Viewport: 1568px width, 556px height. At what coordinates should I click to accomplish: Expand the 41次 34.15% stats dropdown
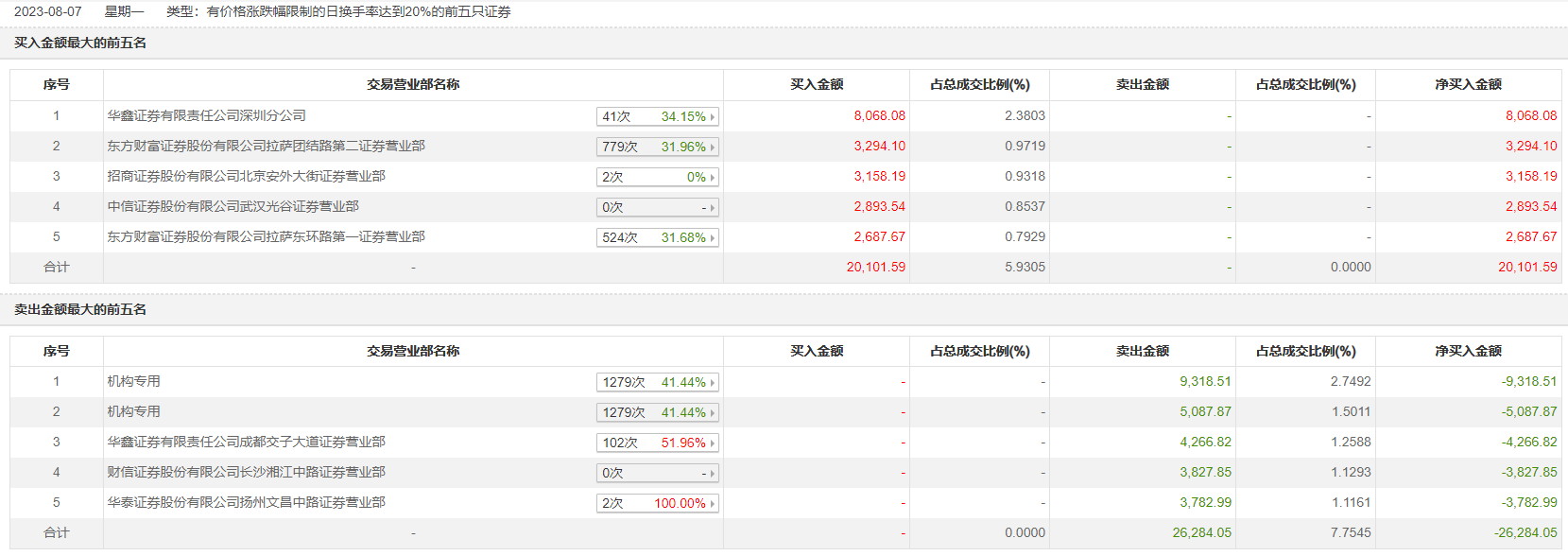pos(658,116)
